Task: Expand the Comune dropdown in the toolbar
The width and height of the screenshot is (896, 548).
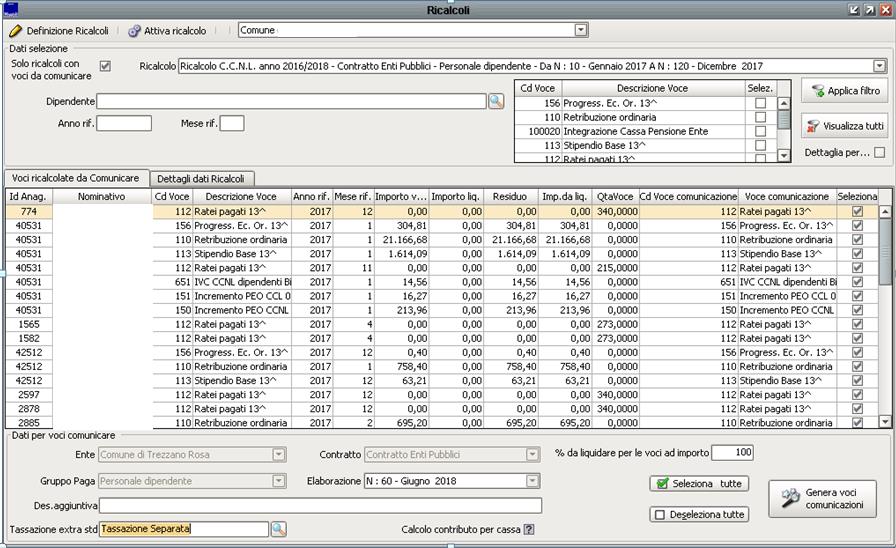Action: click(581, 31)
